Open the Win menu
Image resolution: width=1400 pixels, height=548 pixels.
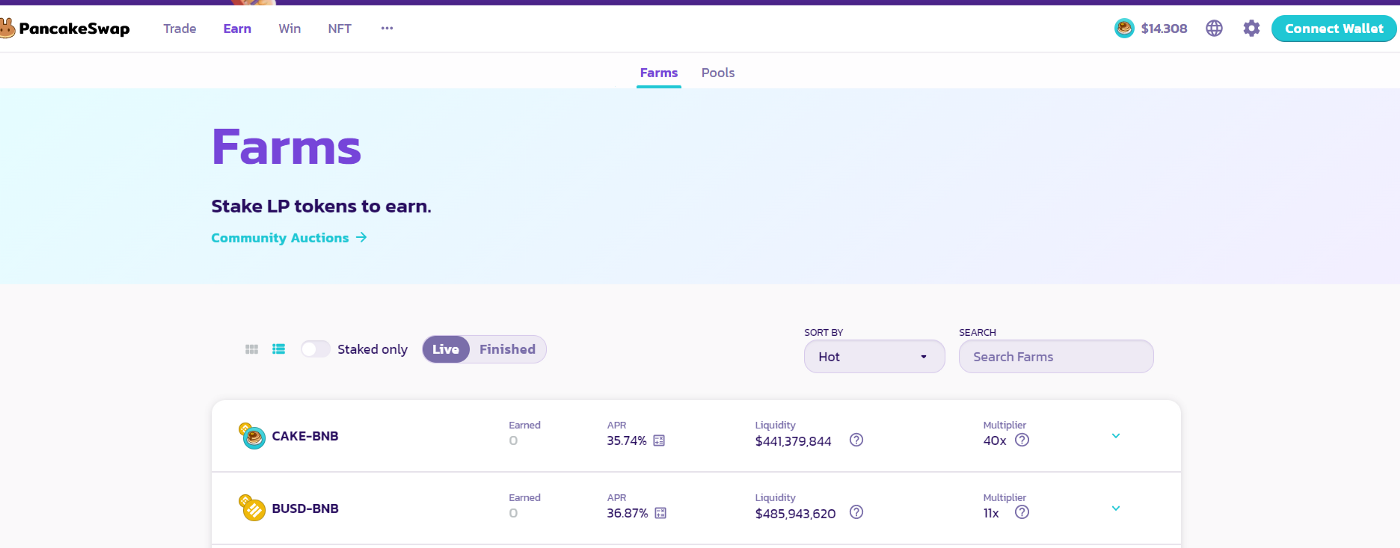point(290,29)
